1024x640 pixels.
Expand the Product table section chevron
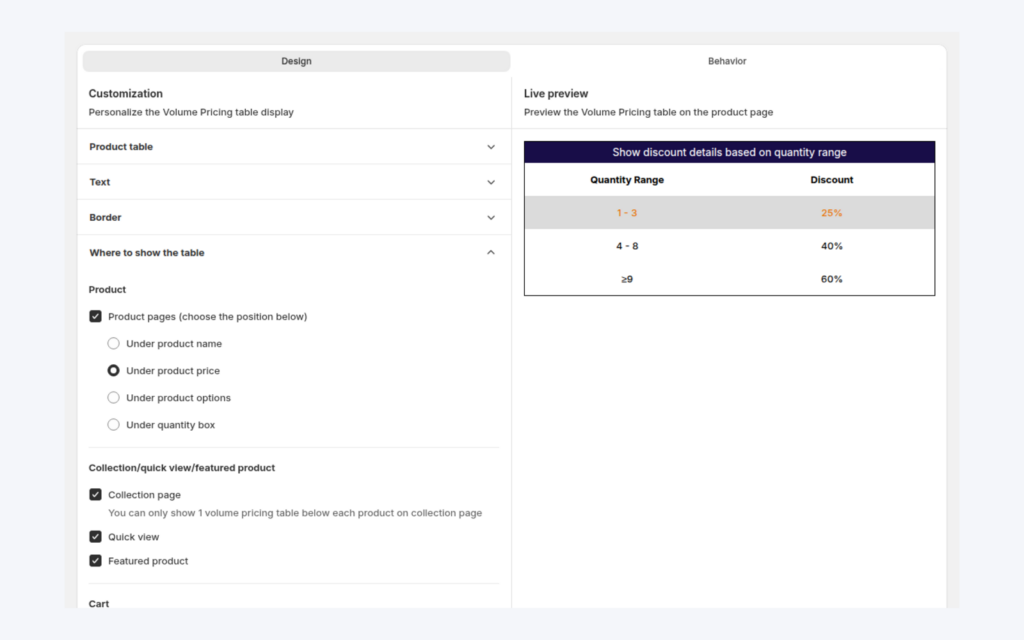point(491,147)
